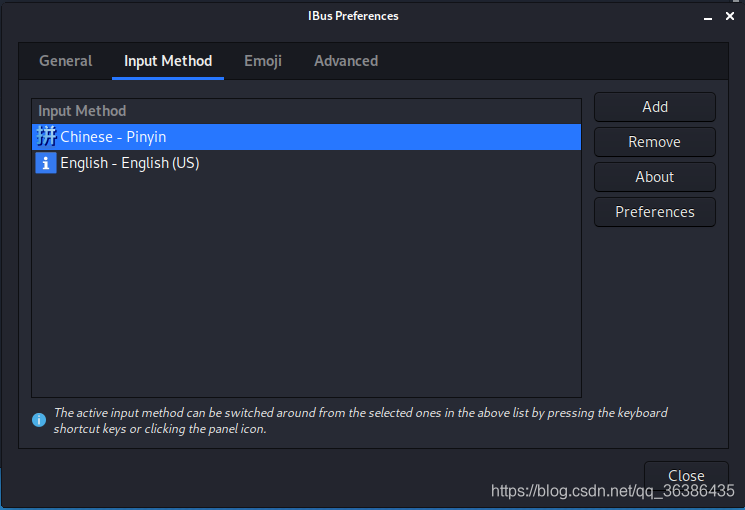Open the Emoji tab
Image resolution: width=745 pixels, height=510 pixels.
tap(263, 61)
